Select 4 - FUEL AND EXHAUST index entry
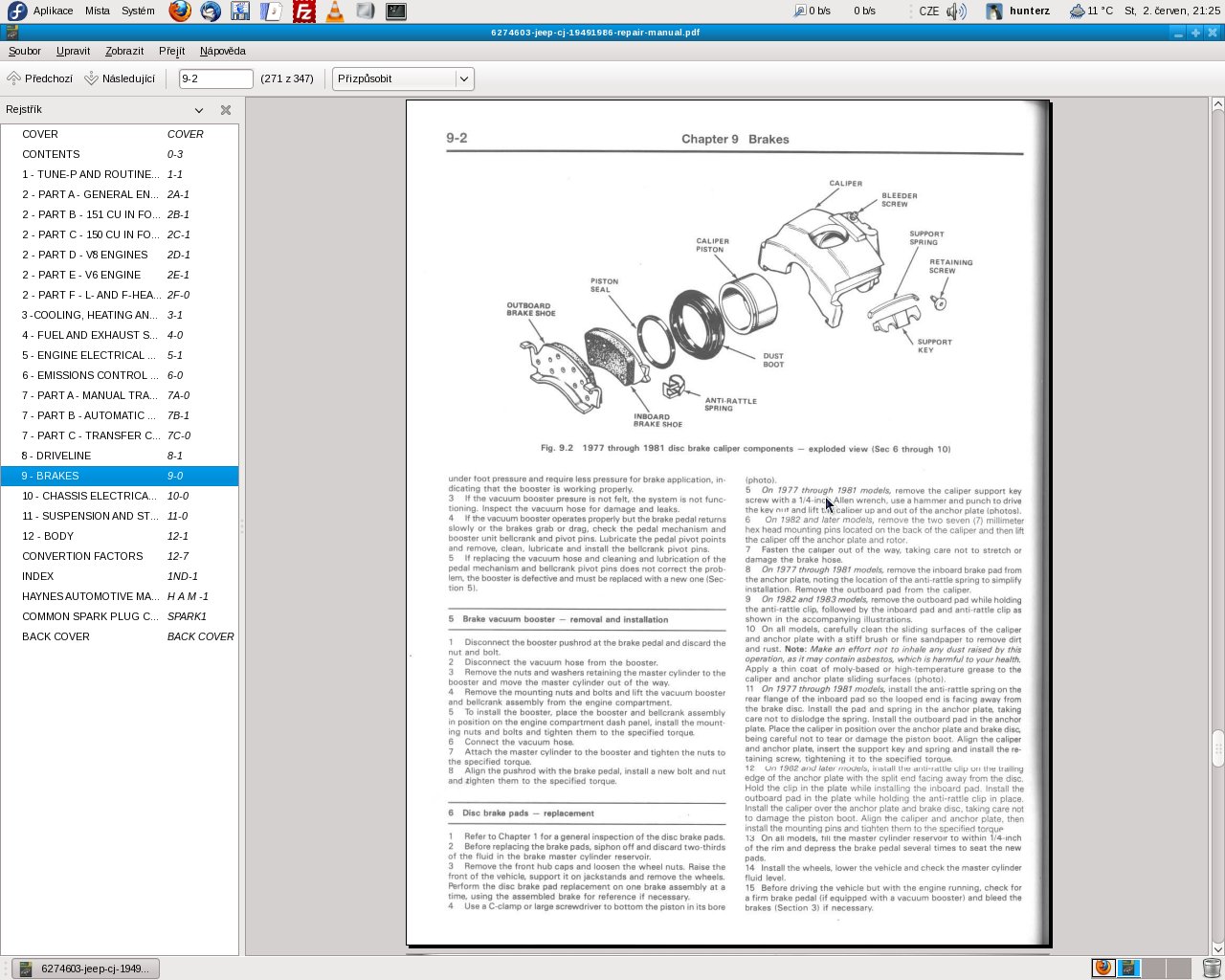The width and height of the screenshot is (1225, 980). pyautogui.click(x=120, y=335)
